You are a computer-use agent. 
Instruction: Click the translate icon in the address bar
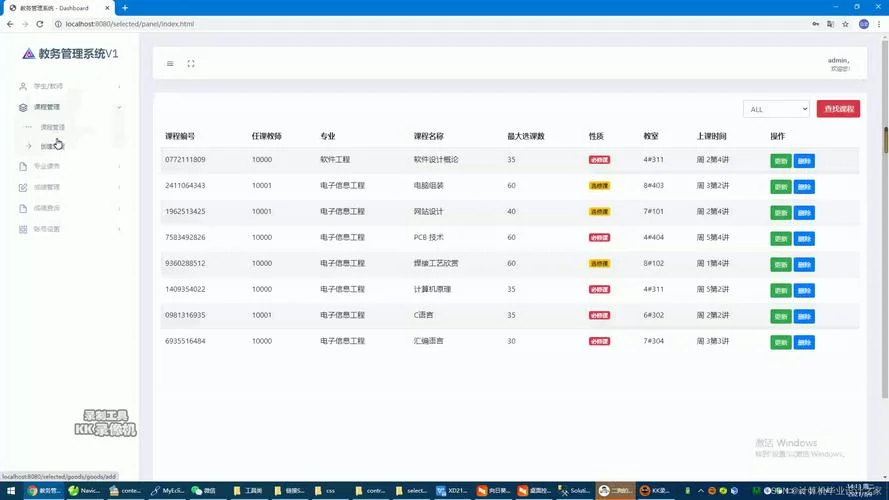[x=831, y=24]
